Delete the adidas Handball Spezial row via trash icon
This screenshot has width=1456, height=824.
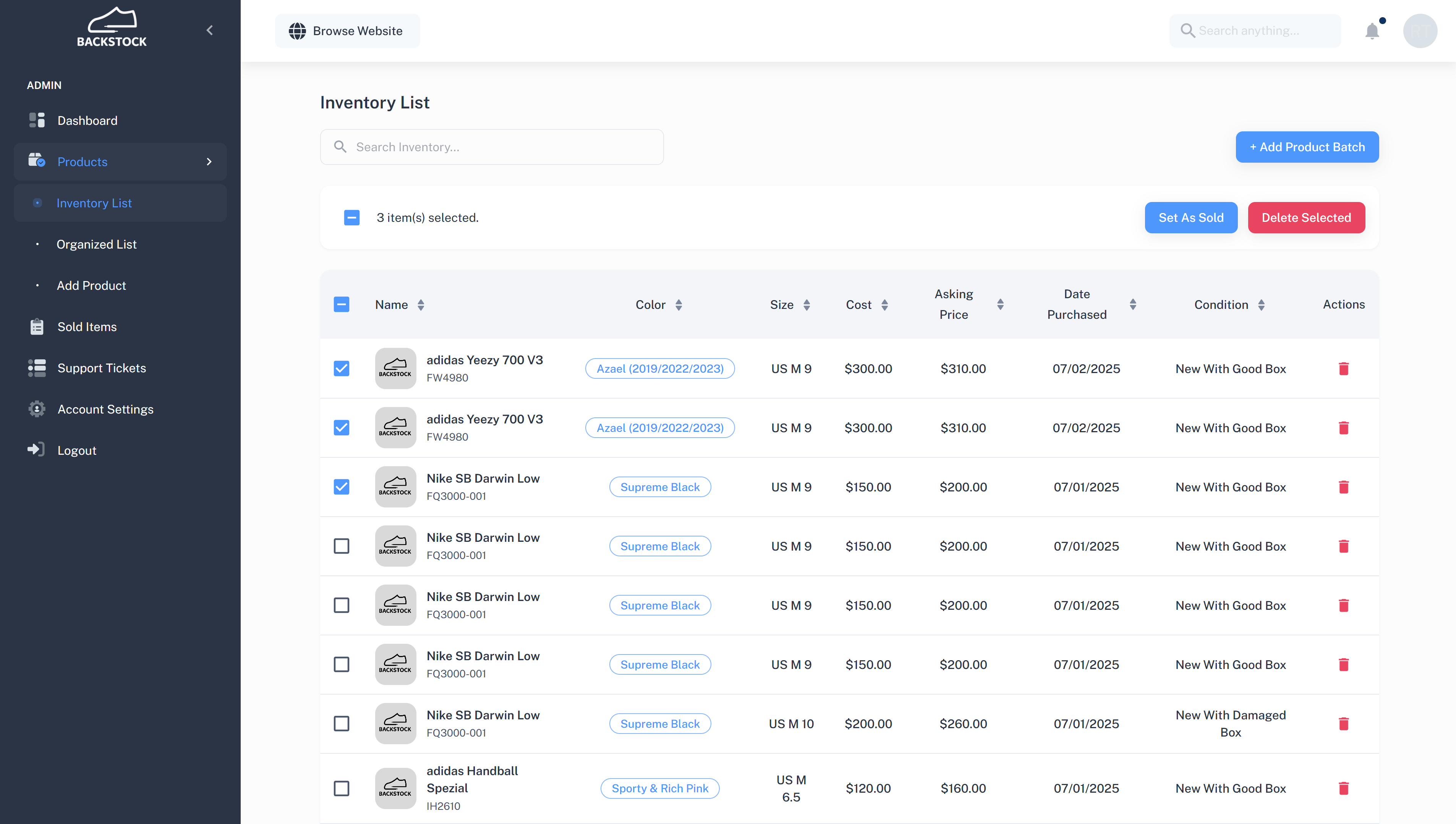[x=1343, y=788]
